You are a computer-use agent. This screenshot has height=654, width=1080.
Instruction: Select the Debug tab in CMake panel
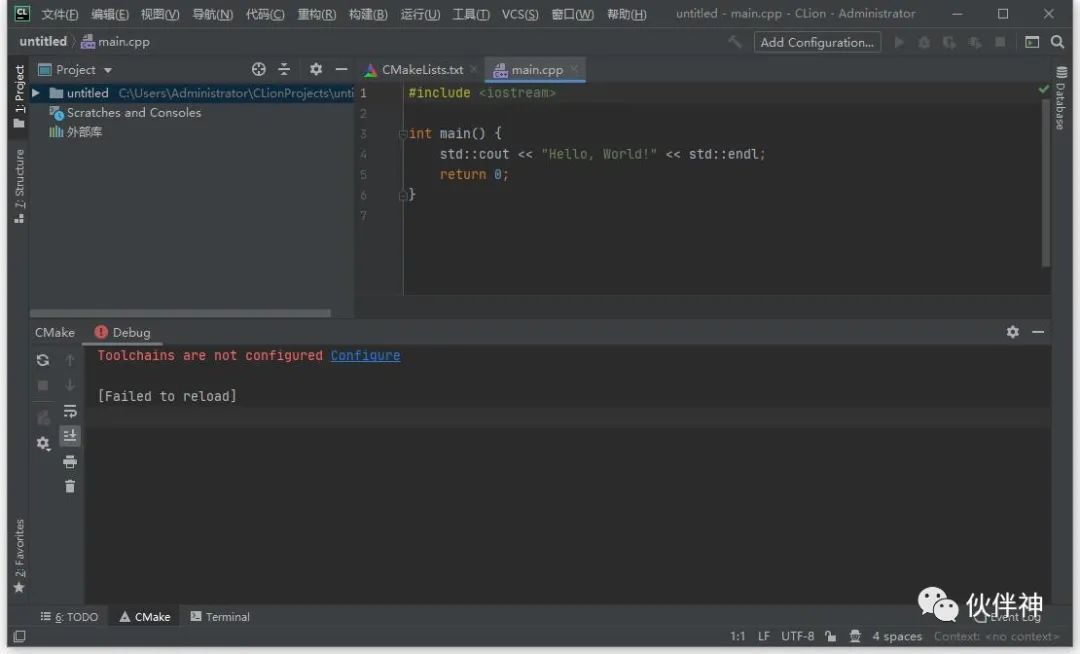123,332
